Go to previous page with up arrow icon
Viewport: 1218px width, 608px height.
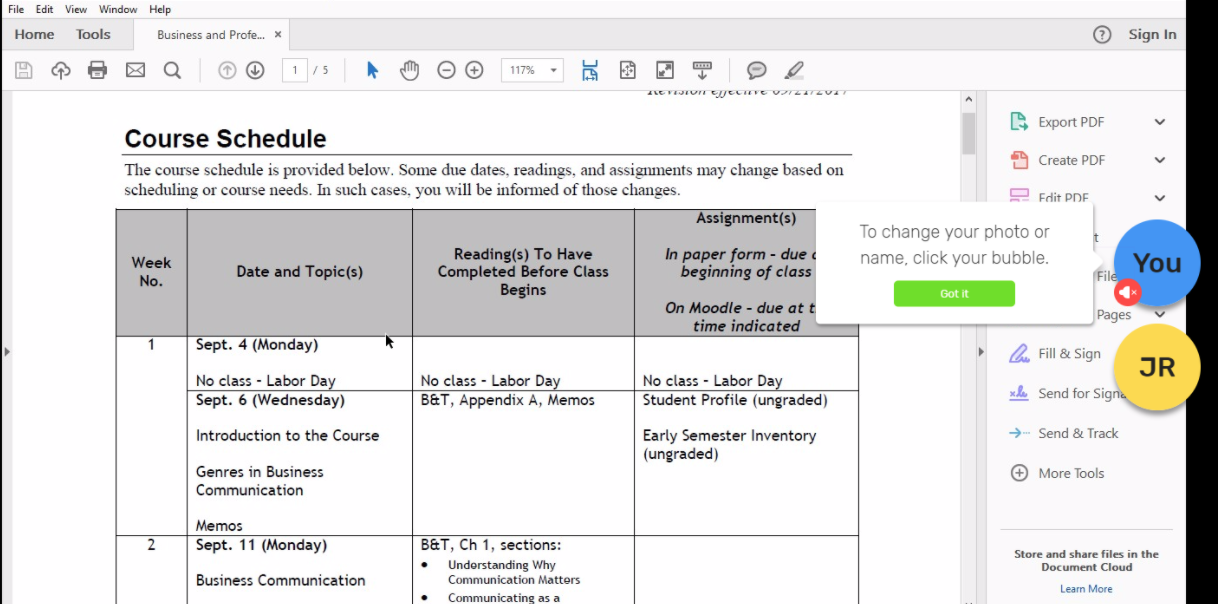coord(227,70)
